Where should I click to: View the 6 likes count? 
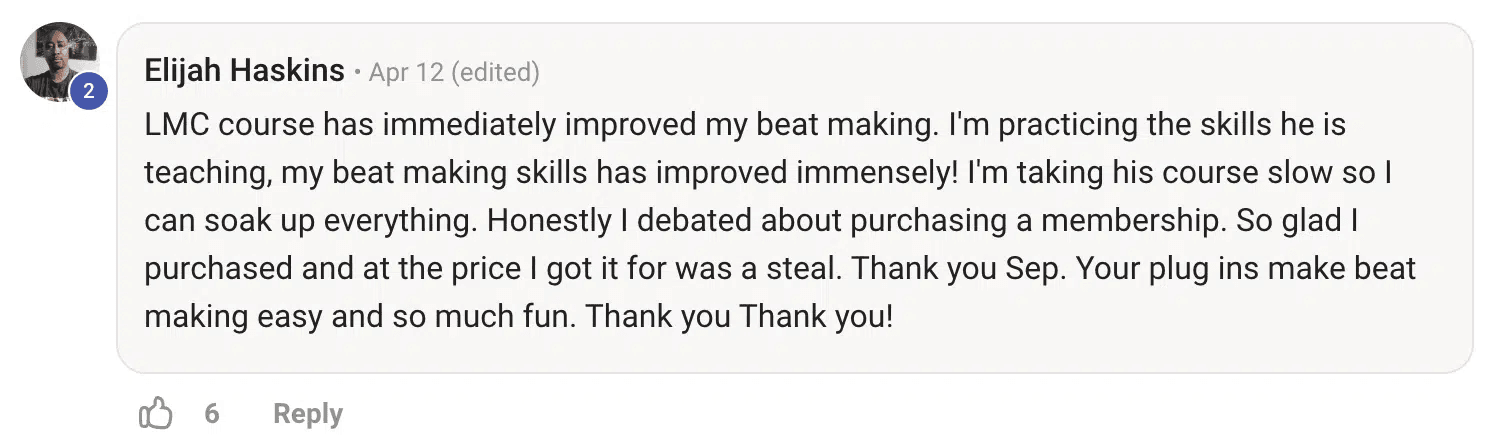coord(212,414)
